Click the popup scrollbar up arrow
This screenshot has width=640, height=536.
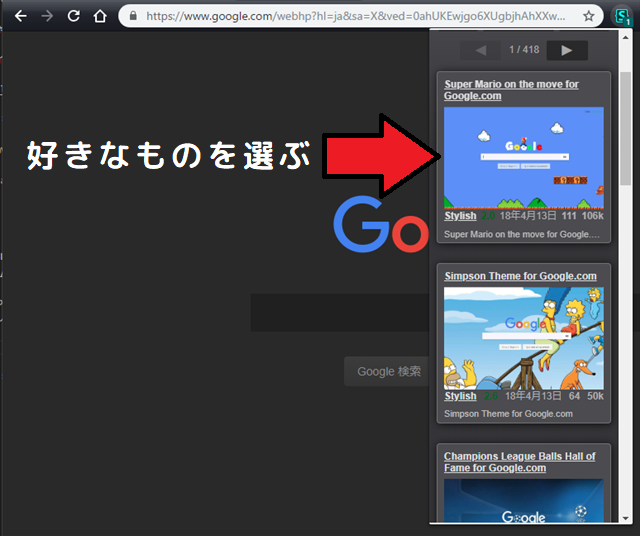point(625,38)
